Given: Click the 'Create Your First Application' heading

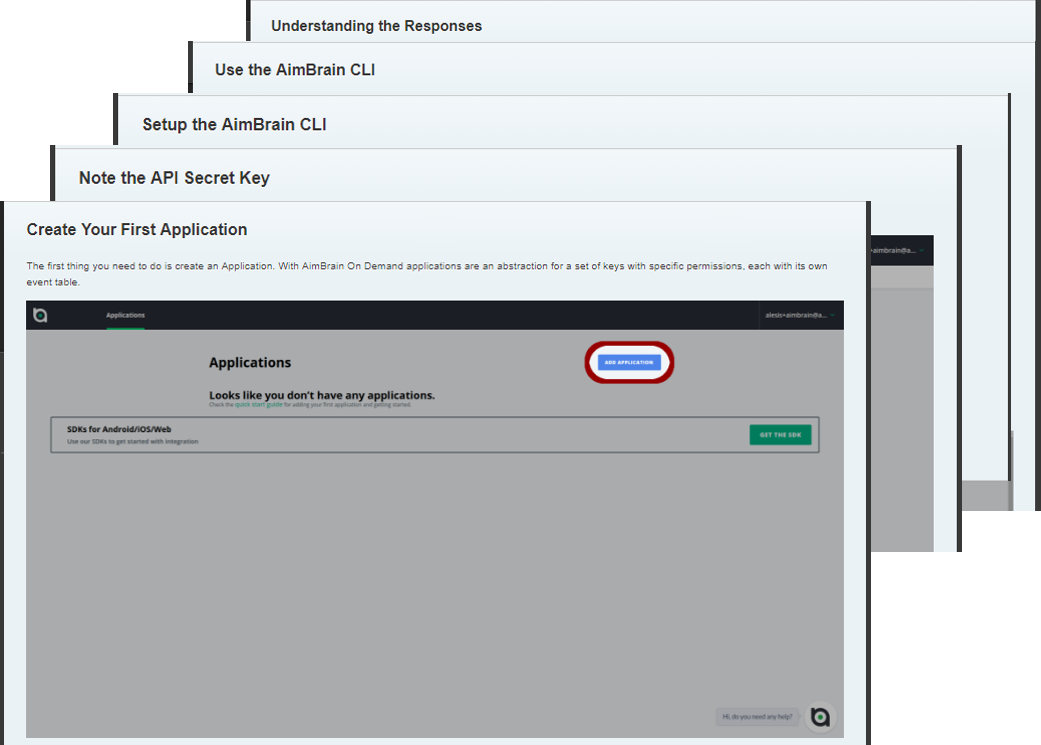Looking at the screenshot, I should coord(137,229).
